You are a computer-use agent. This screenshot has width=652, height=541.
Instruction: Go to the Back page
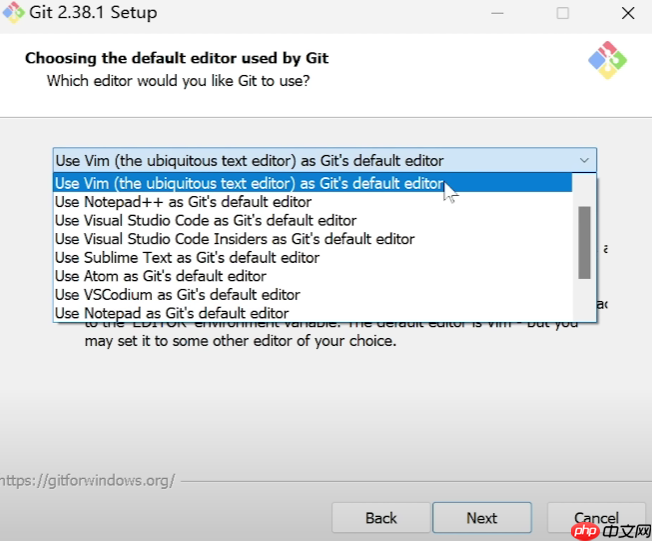pyautogui.click(x=381, y=518)
